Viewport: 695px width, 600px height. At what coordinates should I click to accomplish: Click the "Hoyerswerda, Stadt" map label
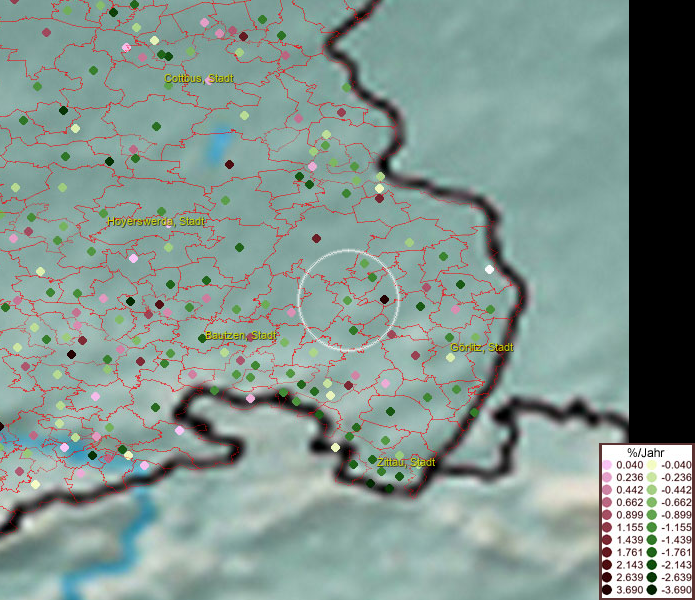(156, 221)
